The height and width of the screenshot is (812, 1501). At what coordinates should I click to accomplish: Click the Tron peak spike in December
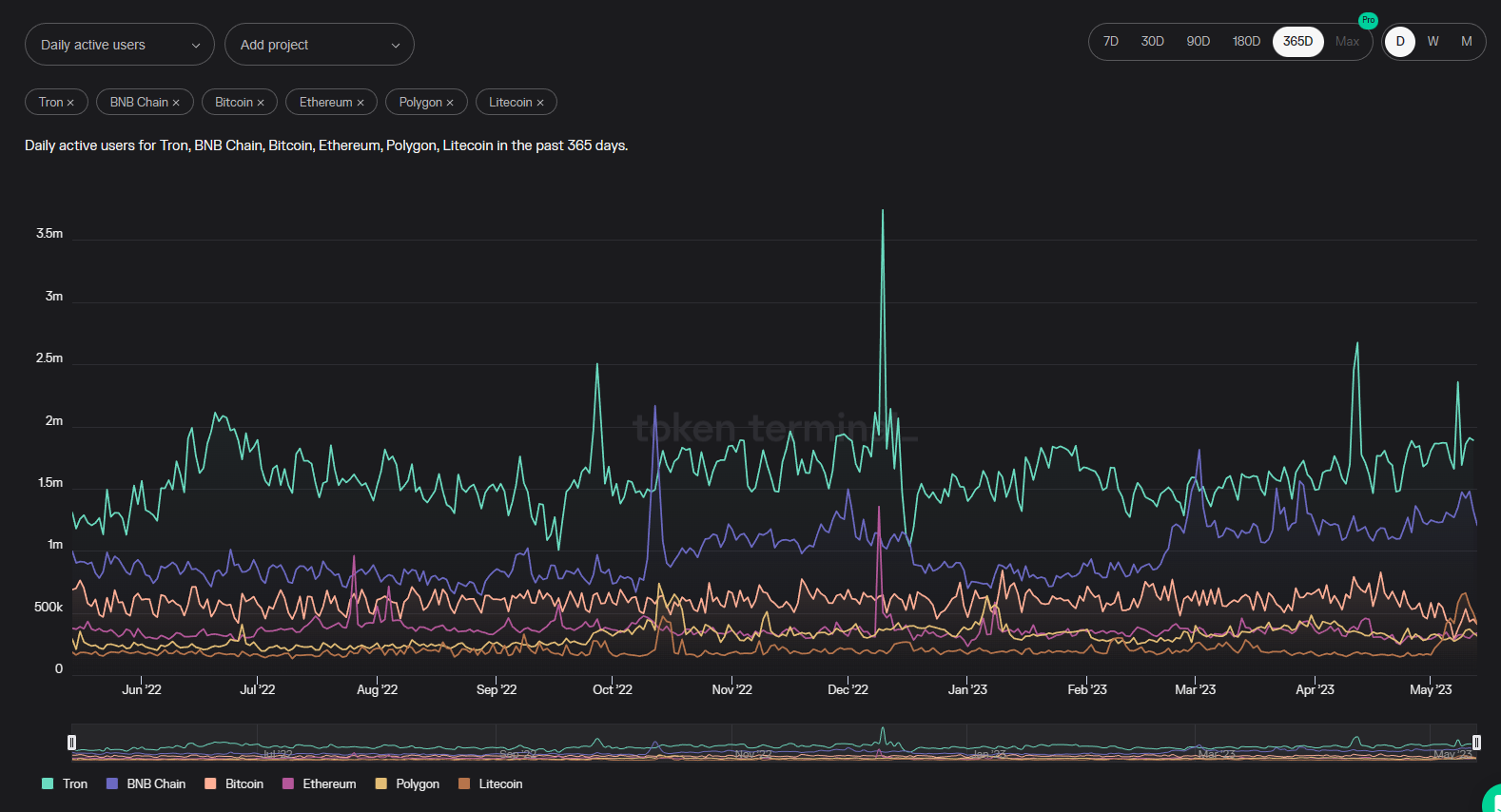point(883,211)
